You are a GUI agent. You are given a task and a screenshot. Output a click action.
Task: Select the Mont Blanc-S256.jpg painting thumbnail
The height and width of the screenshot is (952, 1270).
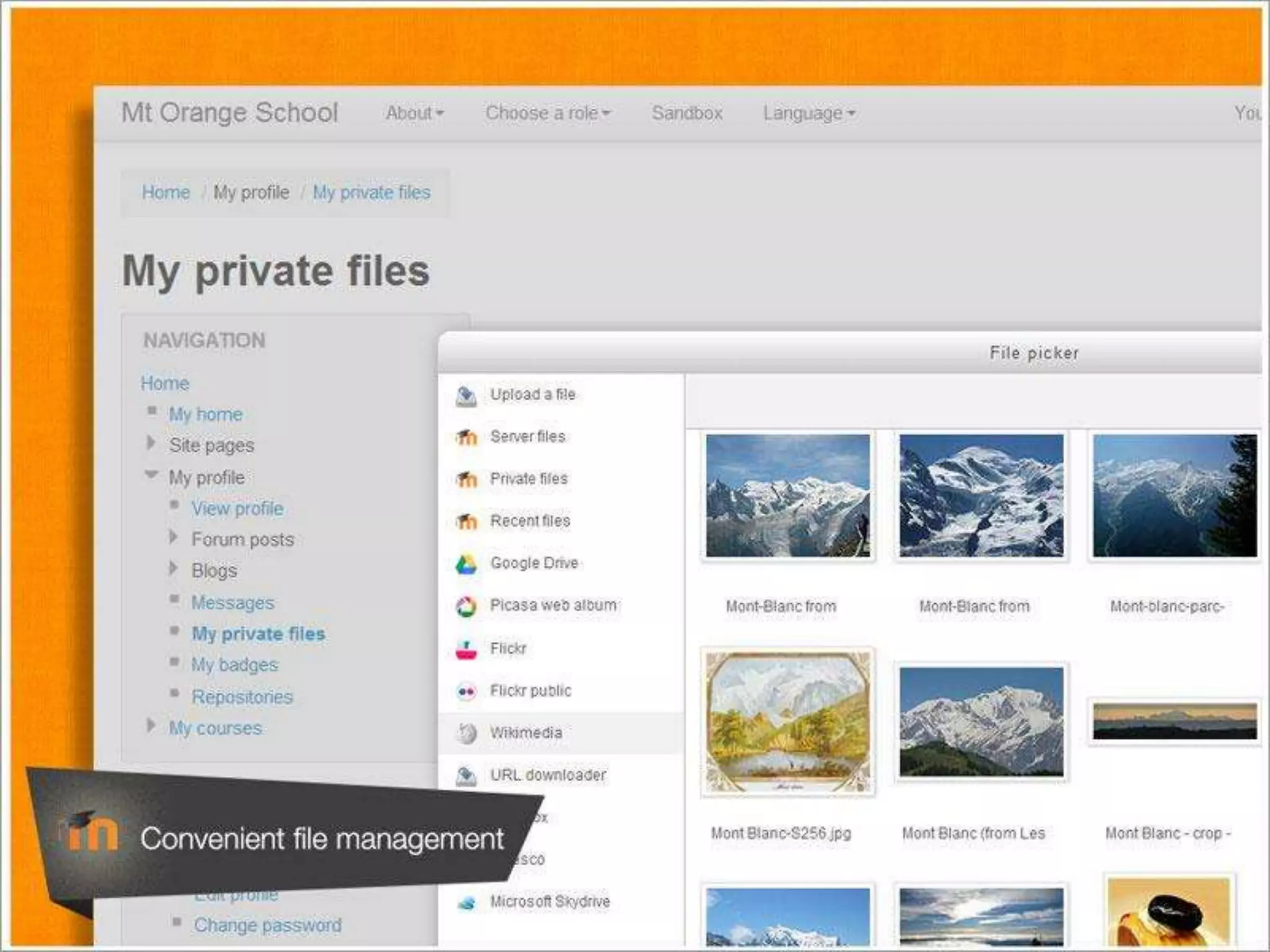[788, 722]
